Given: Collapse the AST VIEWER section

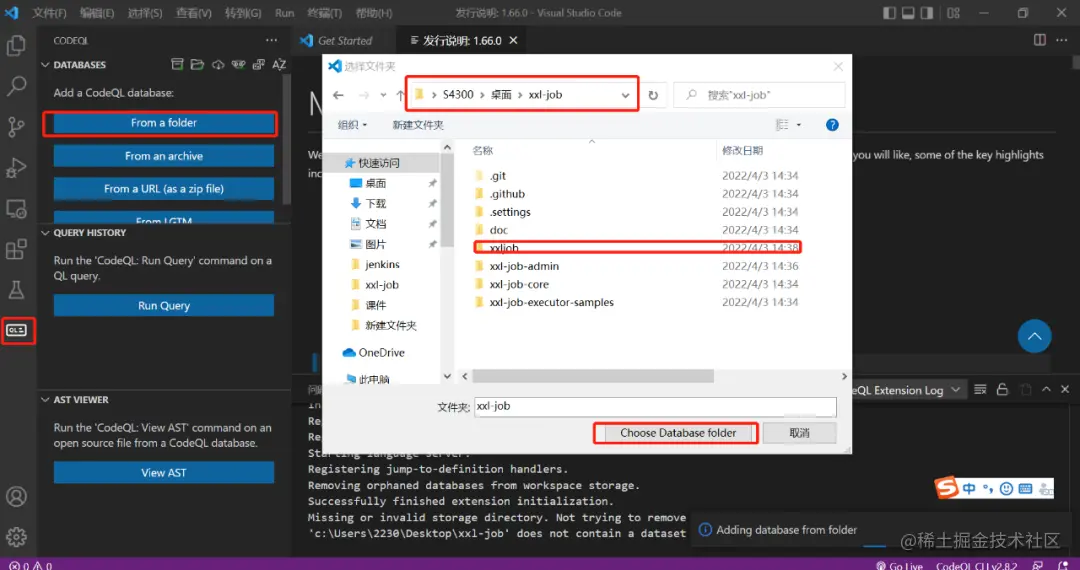Looking at the screenshot, I should (x=45, y=399).
